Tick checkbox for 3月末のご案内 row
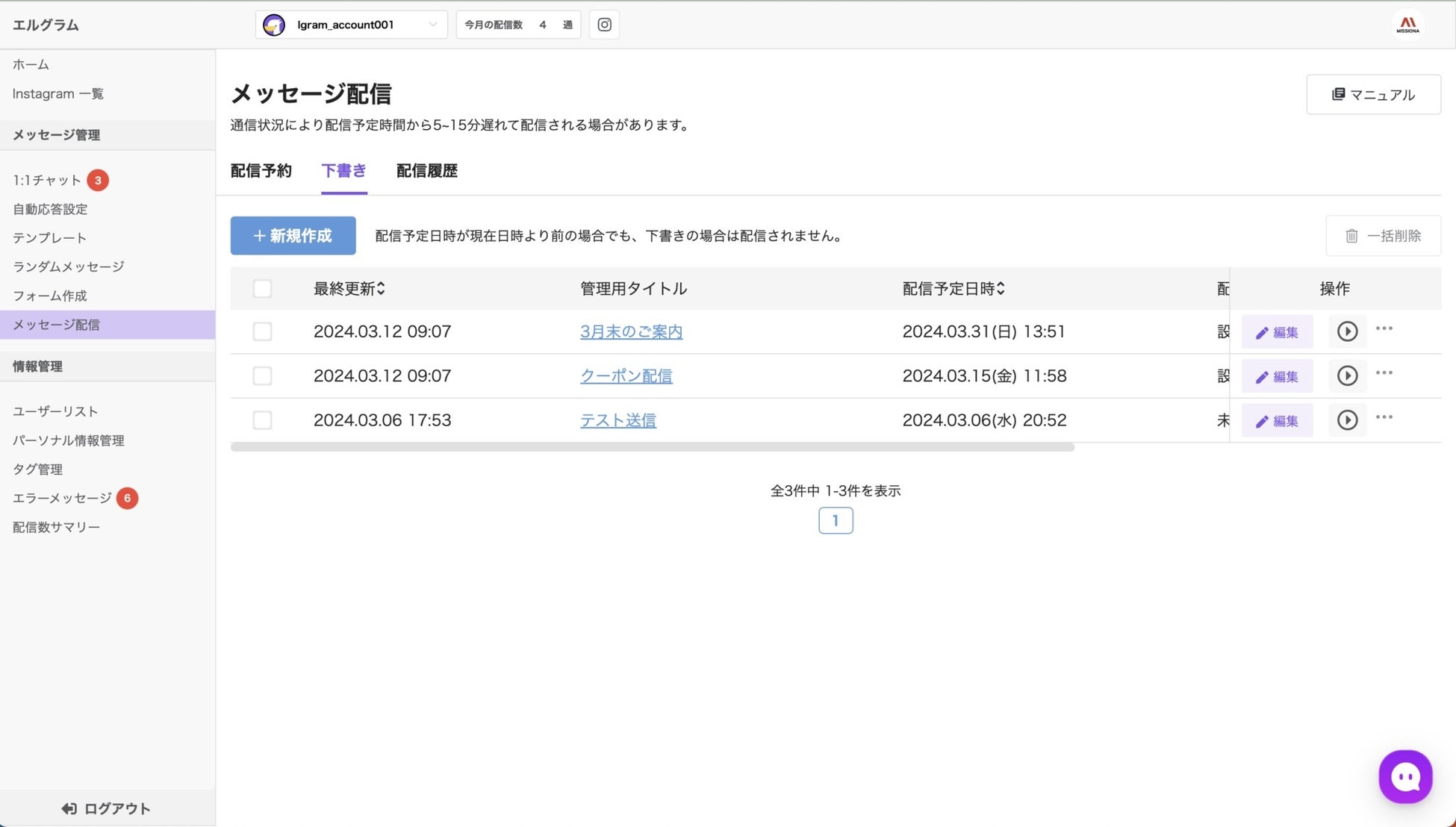The height and width of the screenshot is (827, 1456). coord(262,331)
